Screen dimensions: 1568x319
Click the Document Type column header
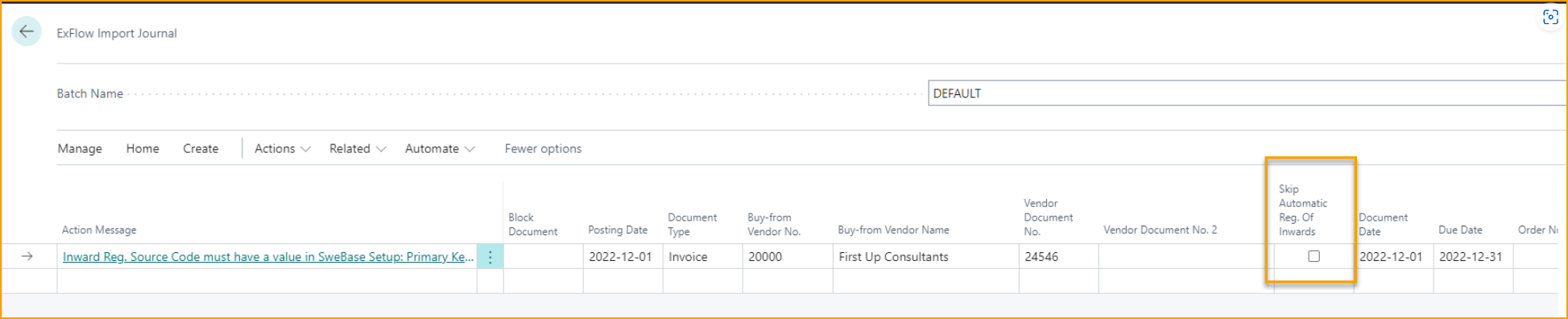(692, 225)
